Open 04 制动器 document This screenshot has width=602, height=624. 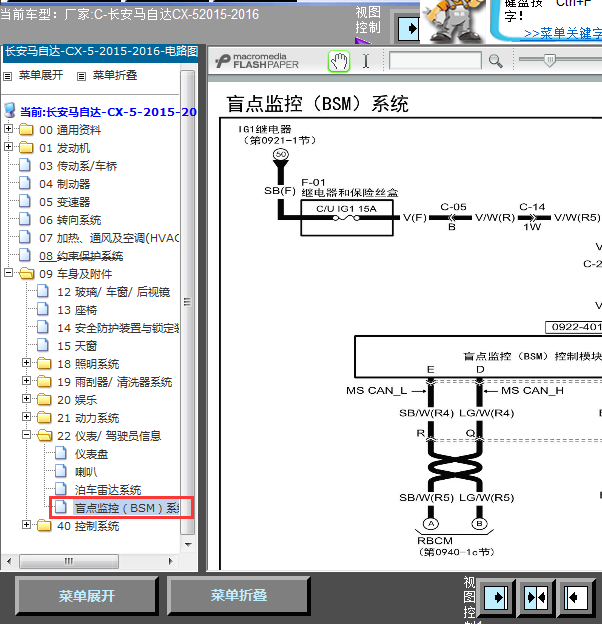[x=64, y=184]
